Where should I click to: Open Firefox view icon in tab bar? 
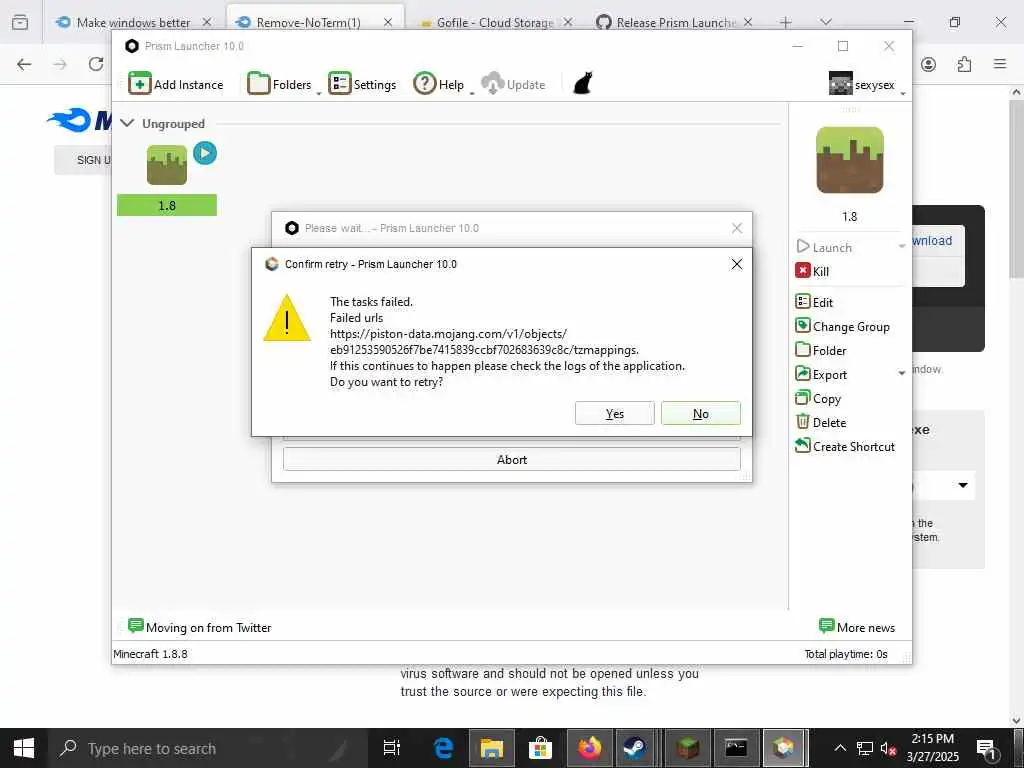20,22
